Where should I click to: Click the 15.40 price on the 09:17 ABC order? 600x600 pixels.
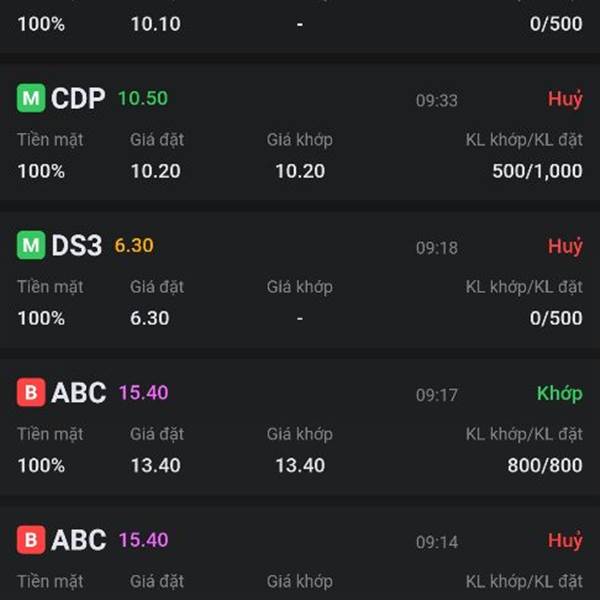[x=143, y=393]
